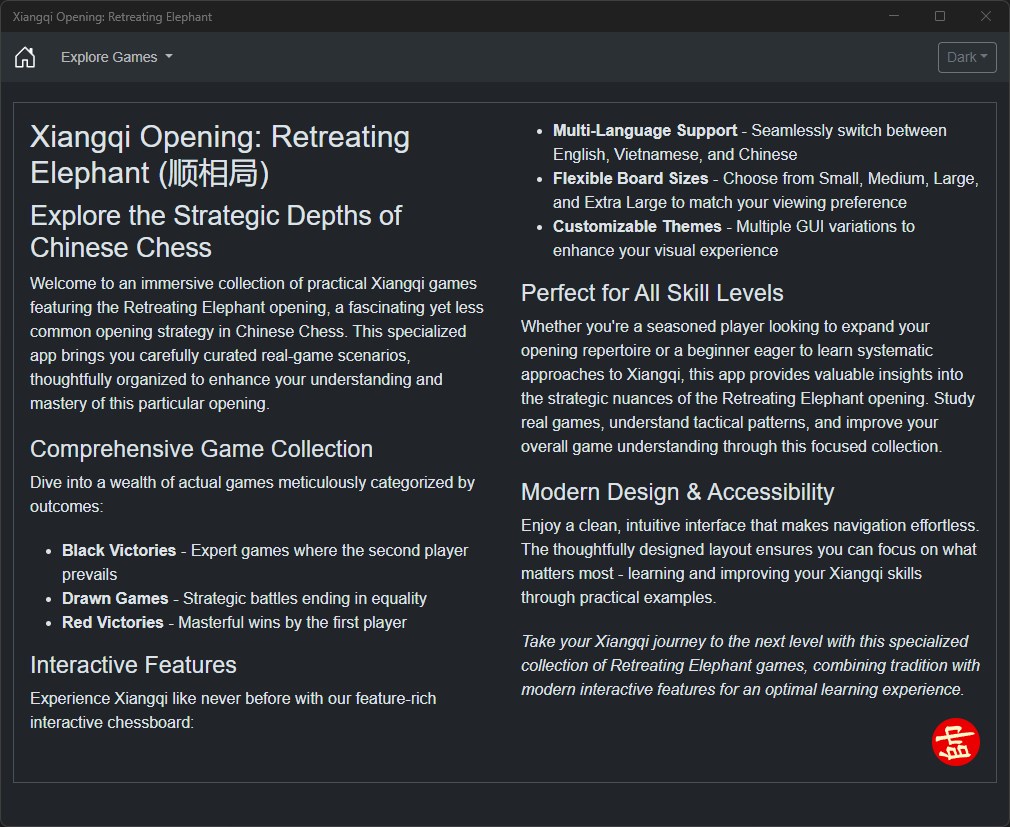Image resolution: width=1010 pixels, height=827 pixels.
Task: Select the Perfect for All Skill Levels heading
Action: pyautogui.click(x=652, y=293)
